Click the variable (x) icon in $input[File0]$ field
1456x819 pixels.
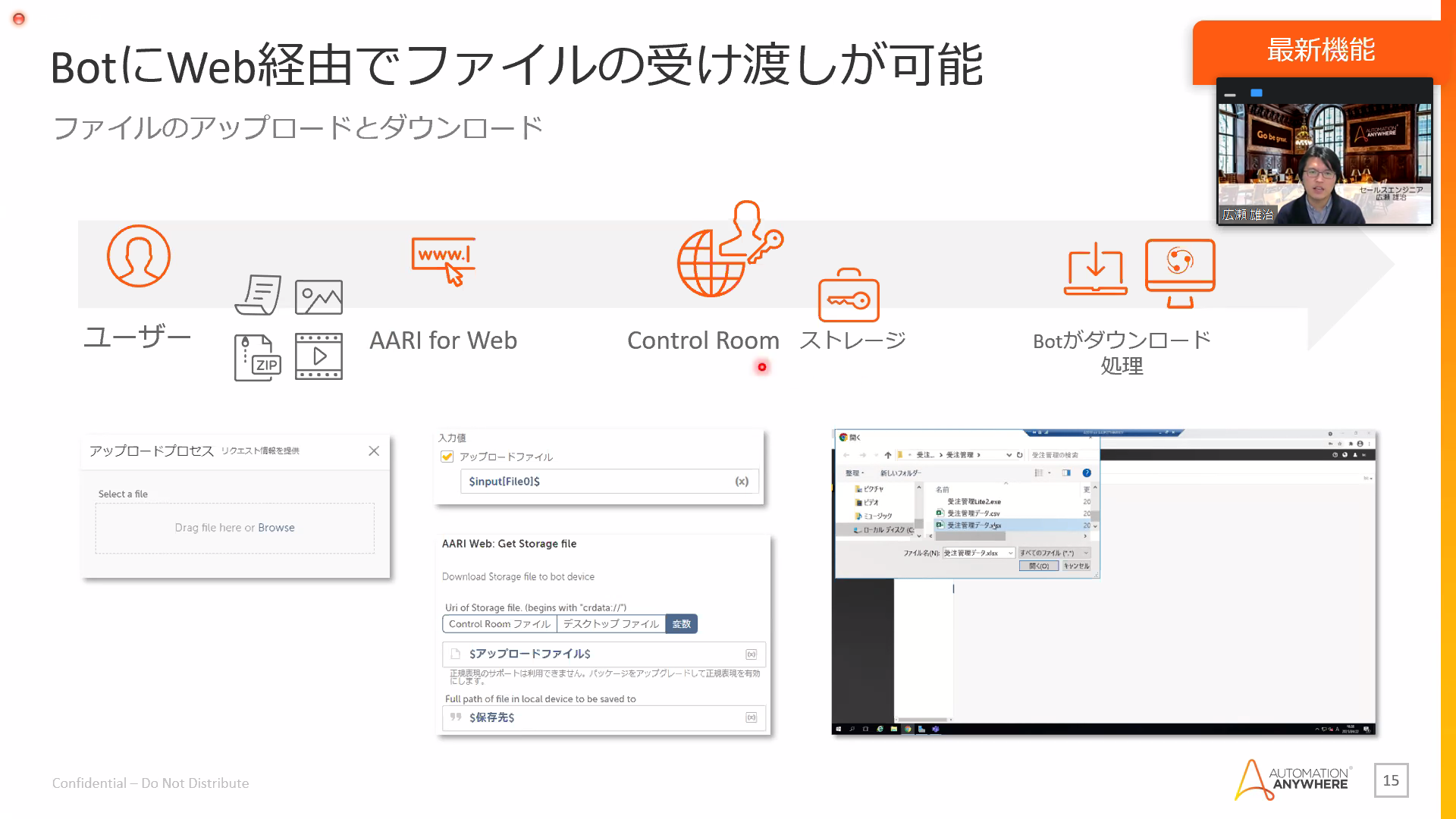742,482
